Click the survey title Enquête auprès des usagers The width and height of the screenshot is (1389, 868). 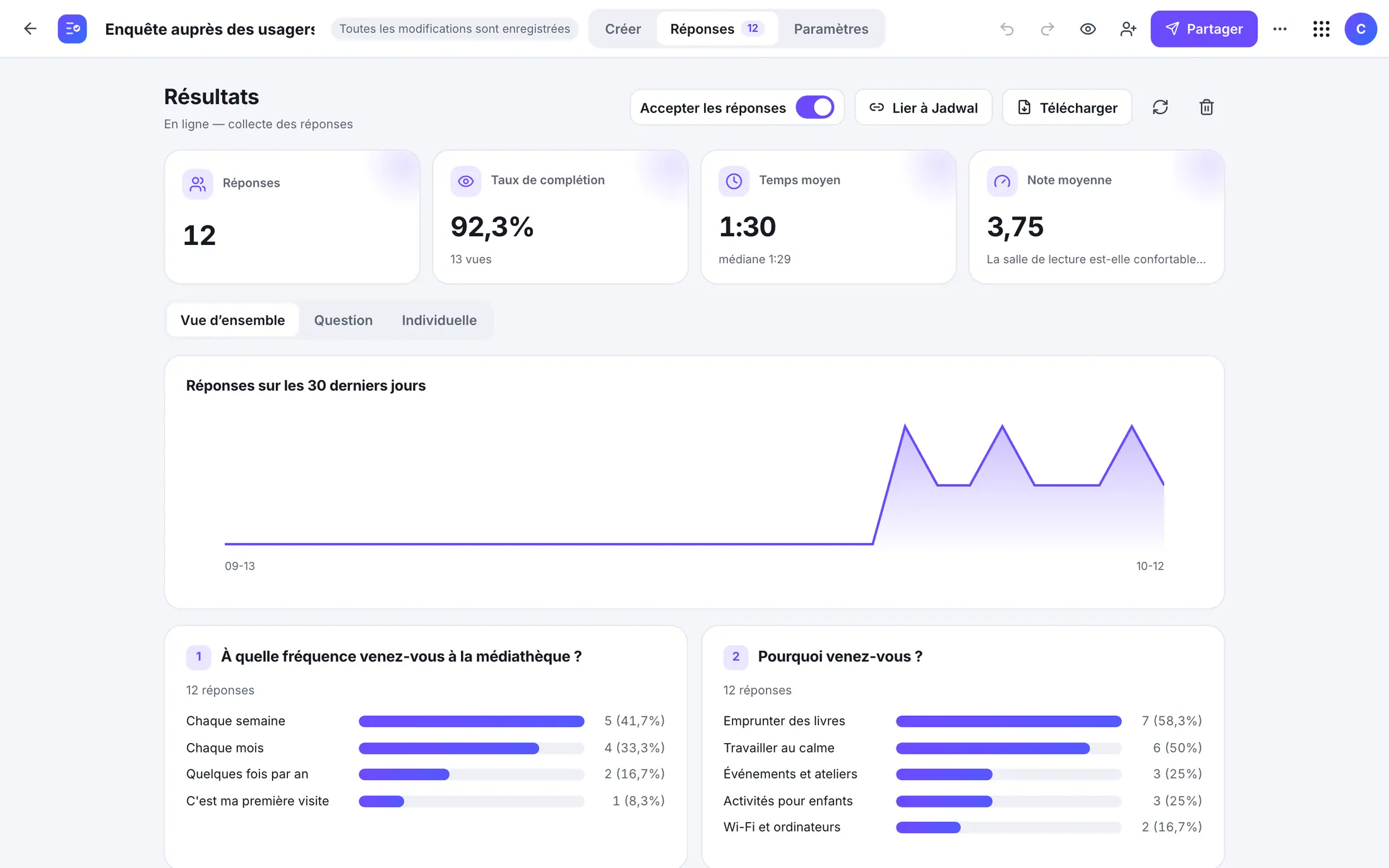click(210, 29)
